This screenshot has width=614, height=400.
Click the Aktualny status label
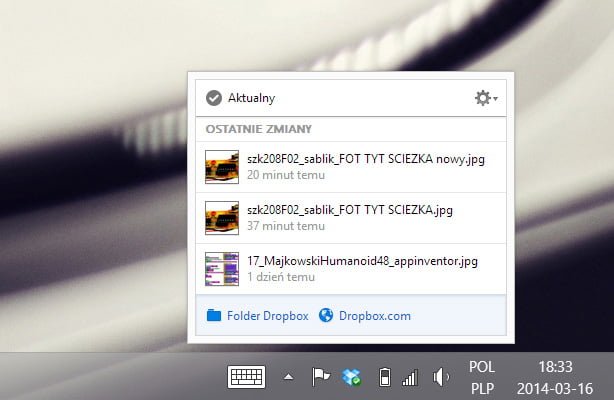(x=251, y=98)
